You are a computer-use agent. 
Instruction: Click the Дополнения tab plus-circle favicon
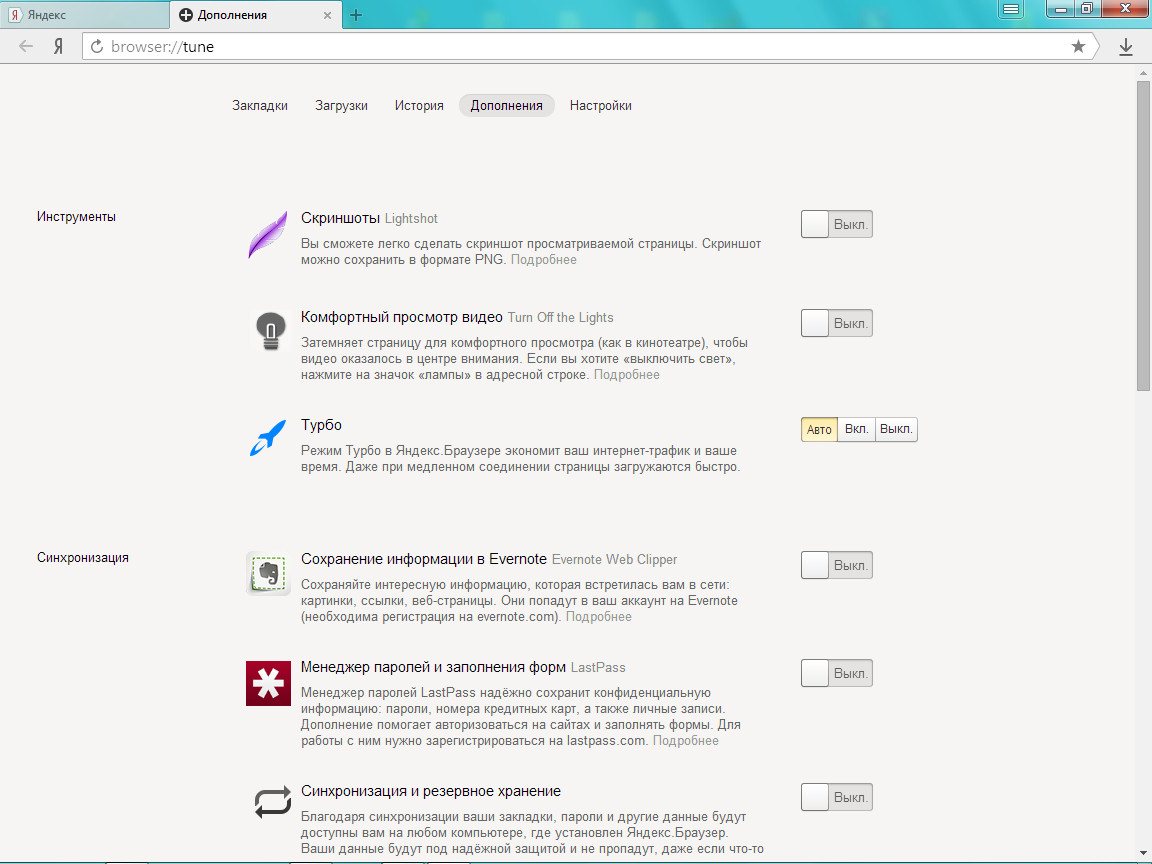[187, 15]
